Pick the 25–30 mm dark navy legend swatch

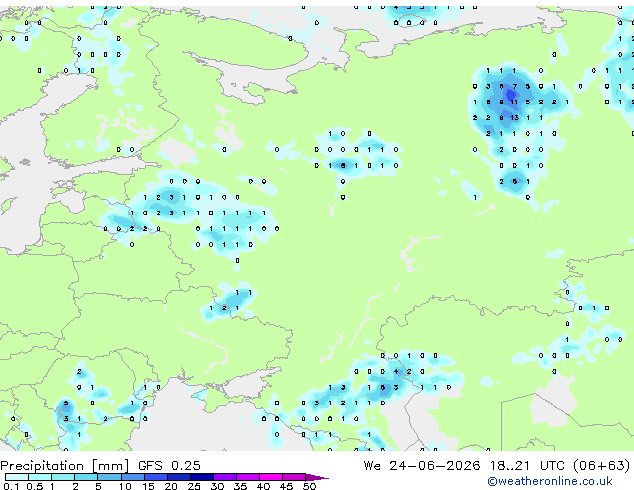[x=202, y=477]
